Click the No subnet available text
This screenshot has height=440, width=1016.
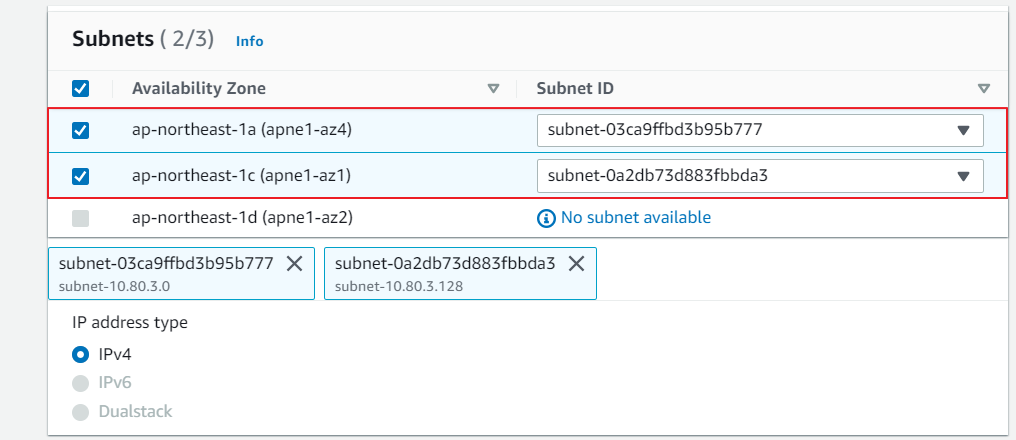(635, 218)
